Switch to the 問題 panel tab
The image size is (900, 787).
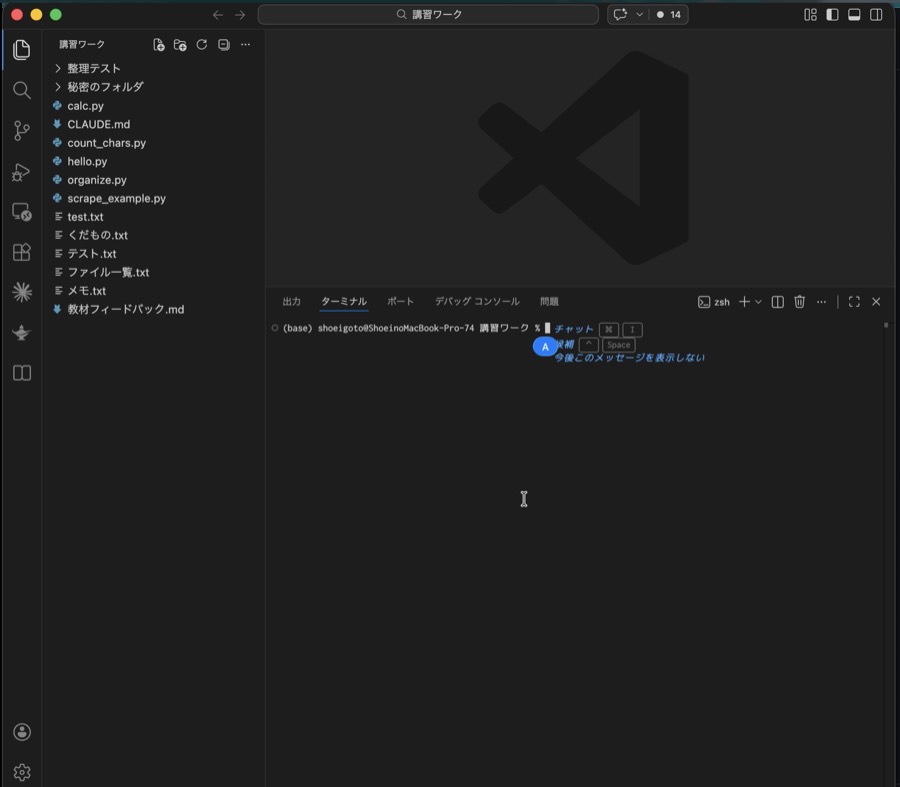click(x=549, y=301)
